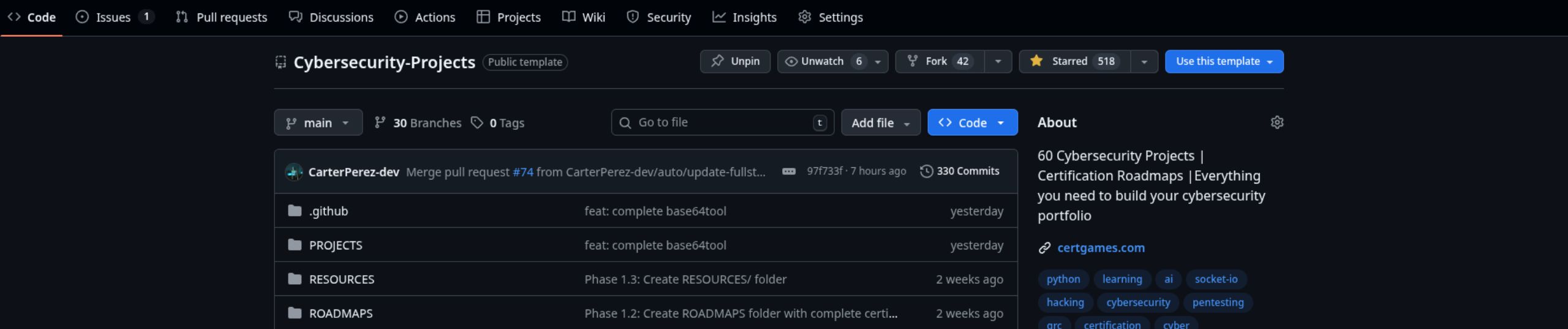The width and height of the screenshot is (1568, 329).
Task: Expand commit message ellipsis icon
Action: click(788, 172)
